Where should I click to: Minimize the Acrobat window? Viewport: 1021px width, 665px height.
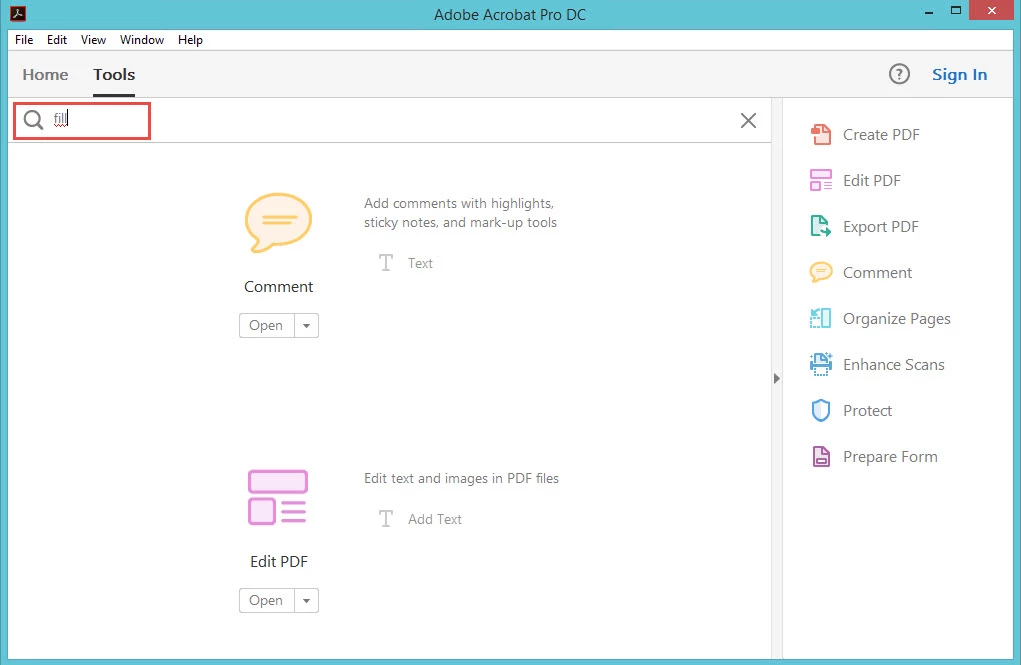pyautogui.click(x=929, y=12)
